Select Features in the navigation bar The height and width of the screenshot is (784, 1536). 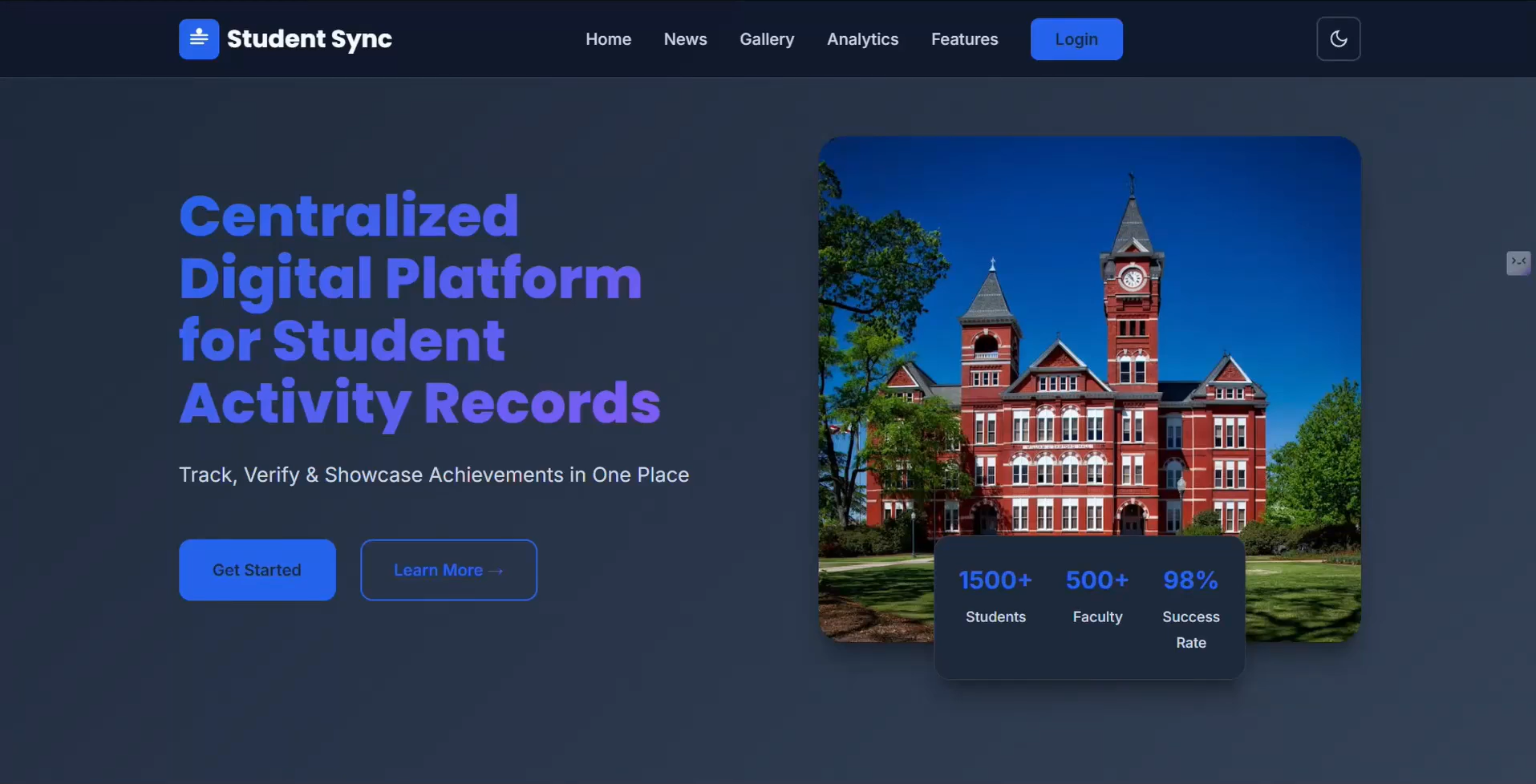point(964,39)
